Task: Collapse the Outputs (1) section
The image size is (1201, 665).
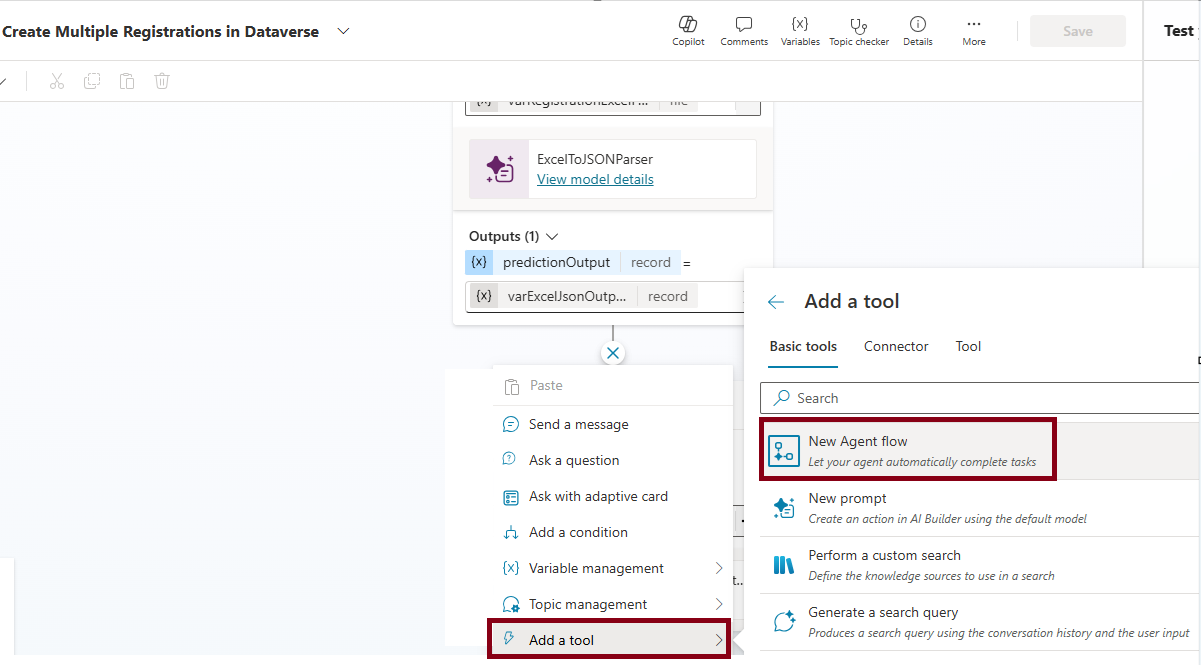Action: [552, 237]
